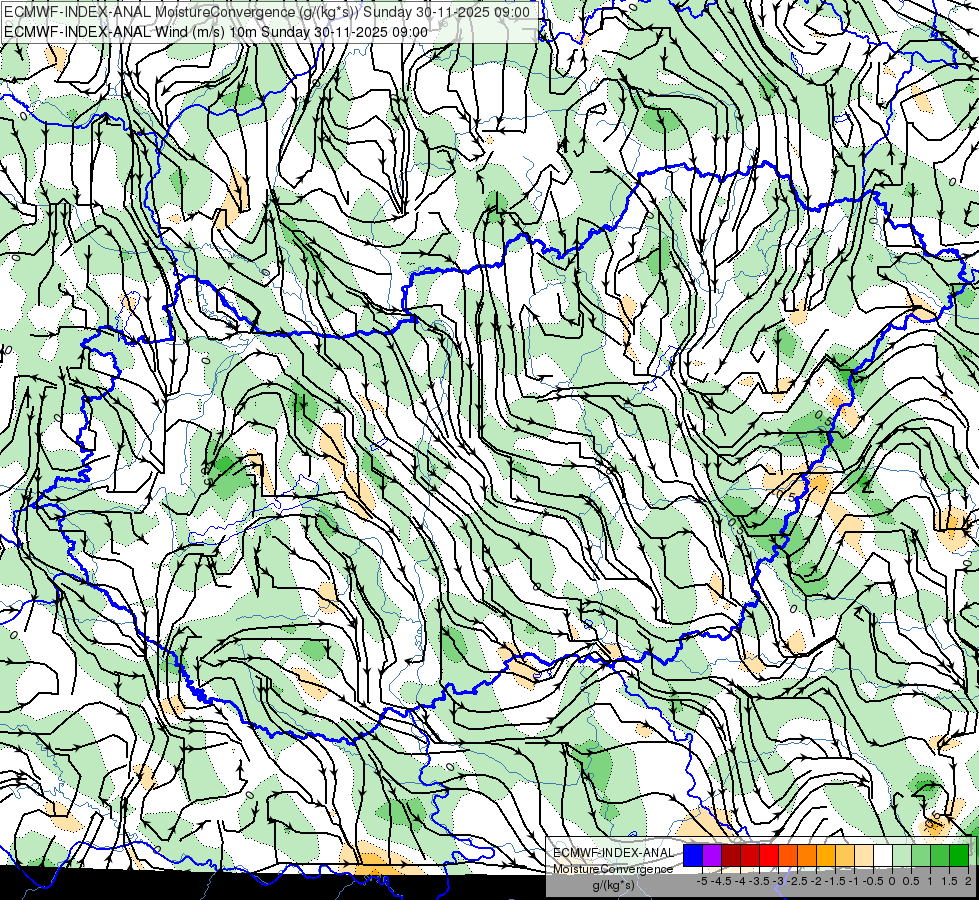979x900 pixels.
Task: Click the -1 tick label on legend
Action: pos(854,881)
